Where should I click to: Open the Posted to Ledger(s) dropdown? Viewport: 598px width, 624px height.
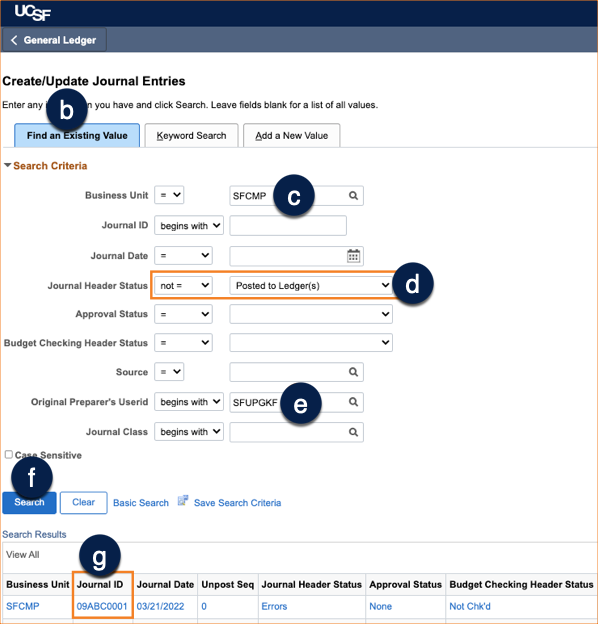[x=311, y=285]
